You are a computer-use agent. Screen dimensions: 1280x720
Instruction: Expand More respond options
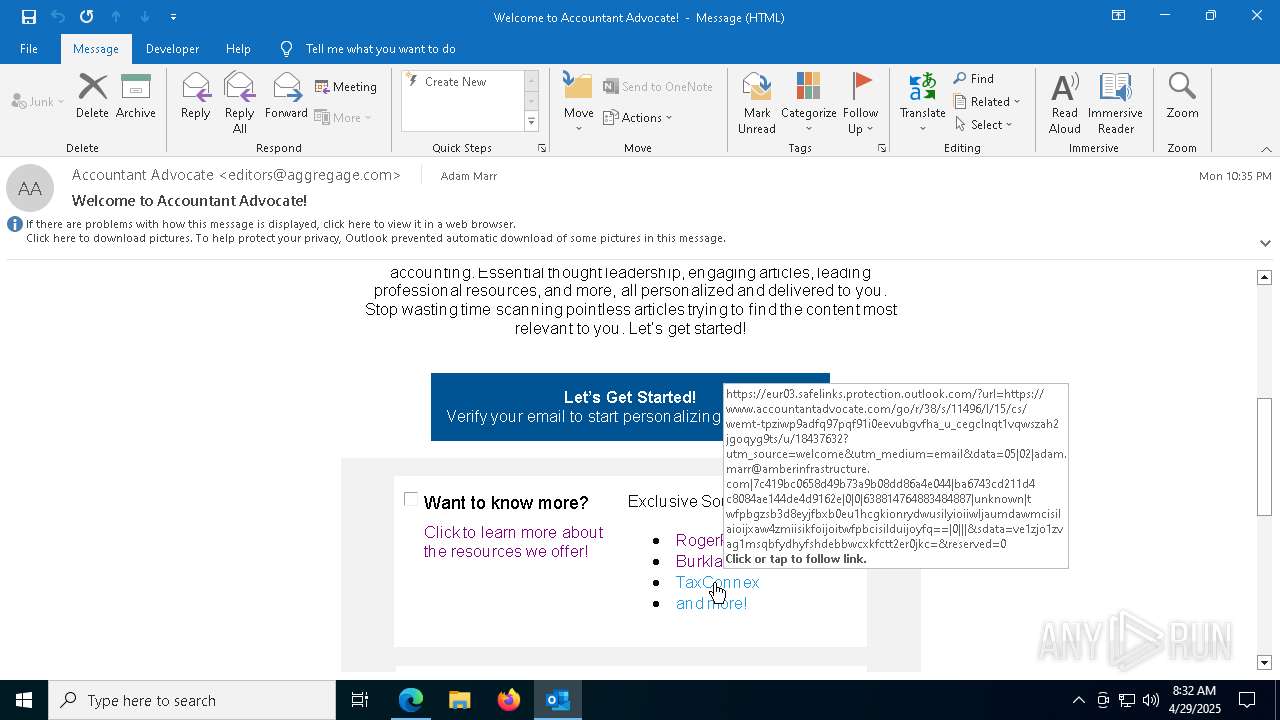pos(343,117)
